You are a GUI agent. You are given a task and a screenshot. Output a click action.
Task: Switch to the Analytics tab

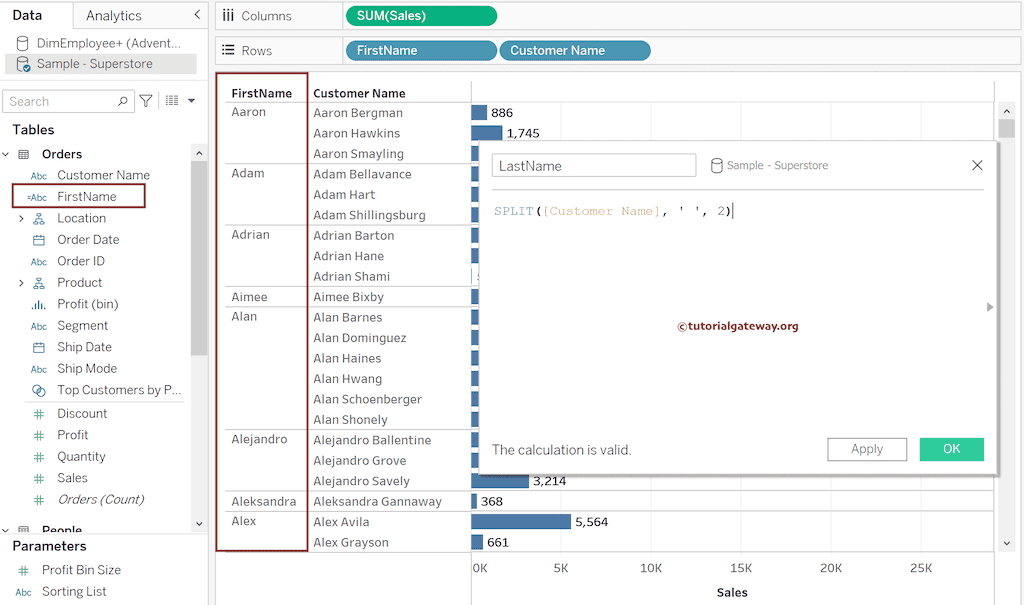(x=114, y=16)
